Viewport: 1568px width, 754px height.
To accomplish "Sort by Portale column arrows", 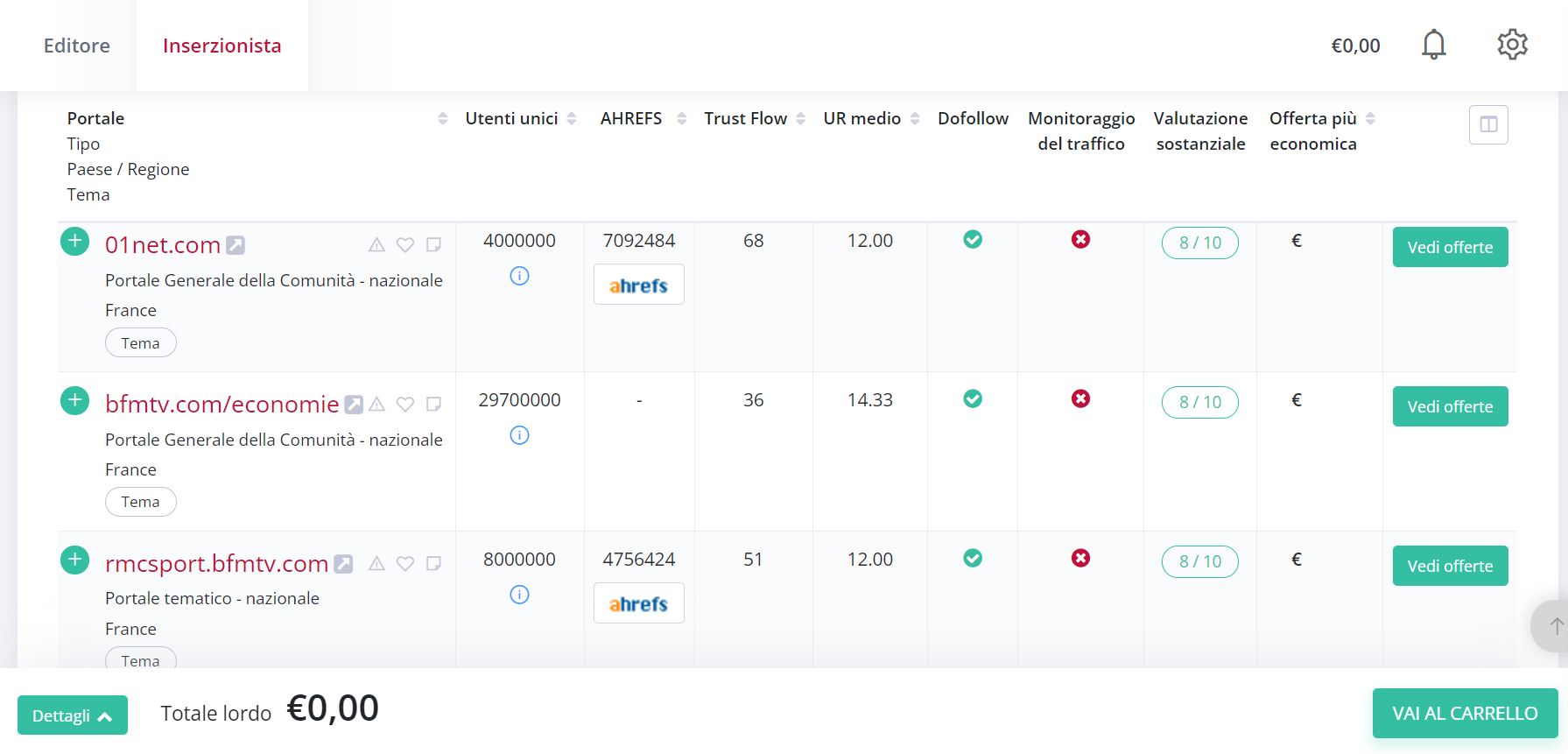I will click(x=443, y=118).
